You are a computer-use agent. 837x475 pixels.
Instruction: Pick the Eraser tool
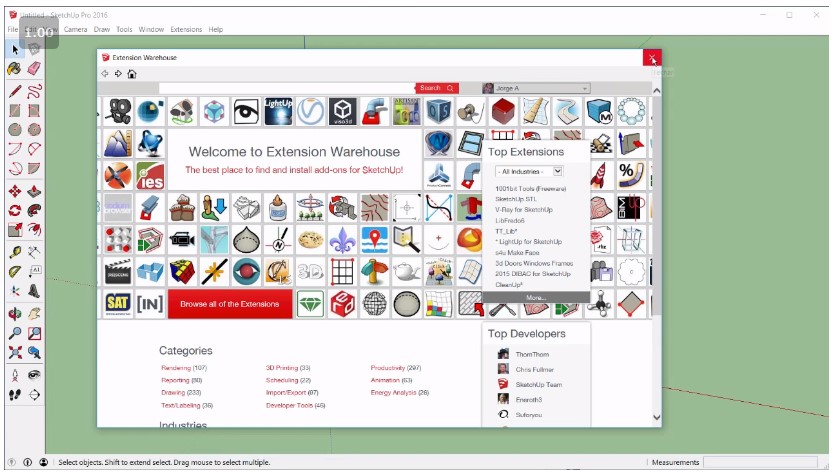(x=34, y=68)
